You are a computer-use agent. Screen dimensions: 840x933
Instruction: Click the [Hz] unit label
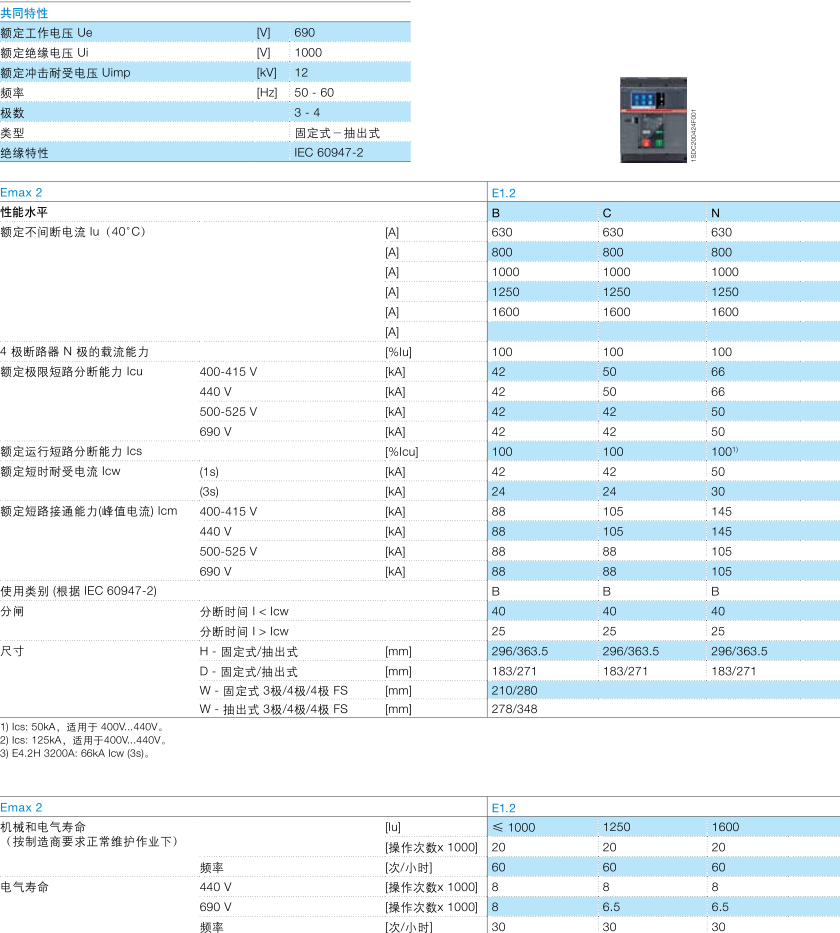pos(267,93)
